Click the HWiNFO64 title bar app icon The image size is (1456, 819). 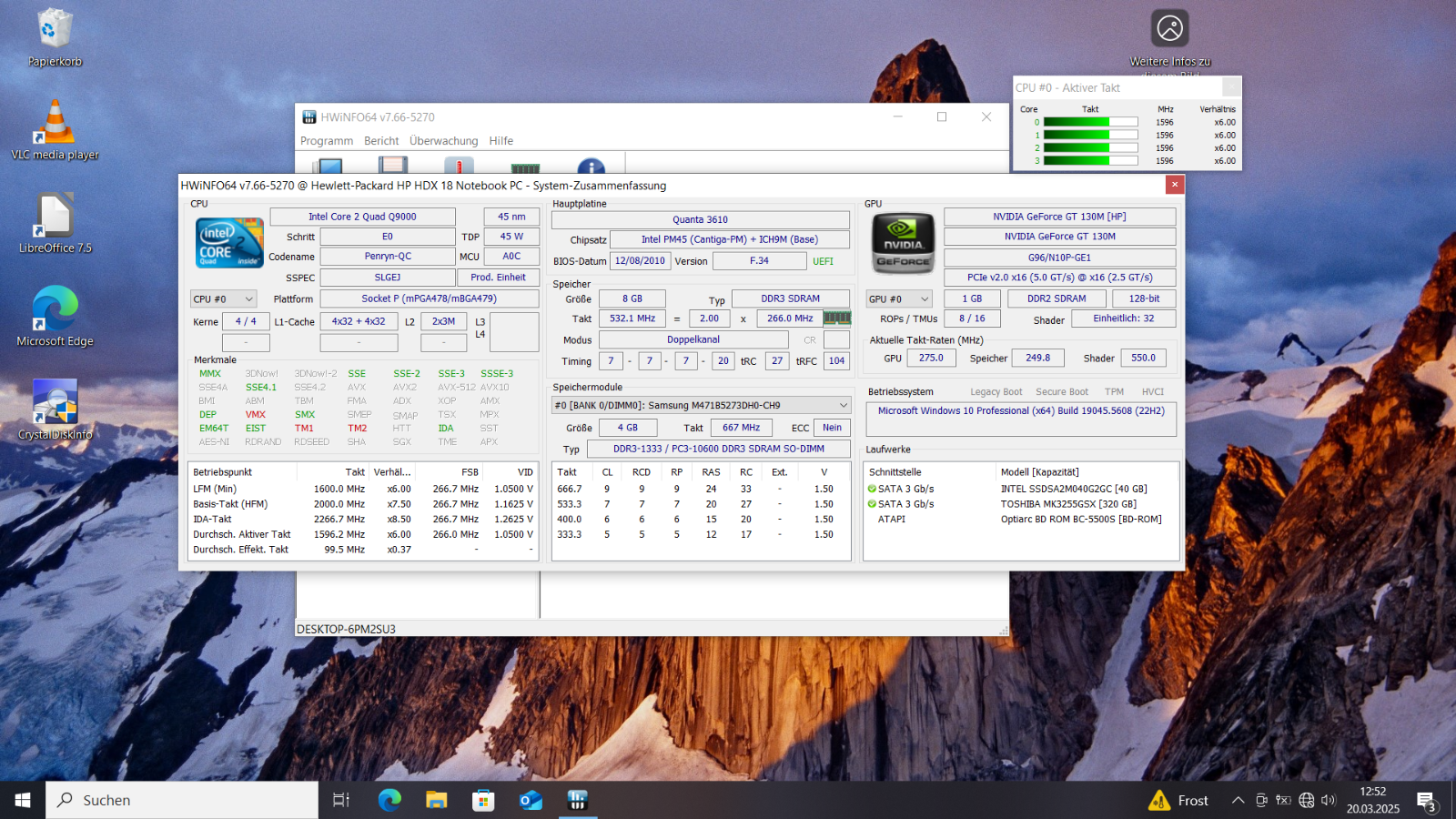[309, 117]
